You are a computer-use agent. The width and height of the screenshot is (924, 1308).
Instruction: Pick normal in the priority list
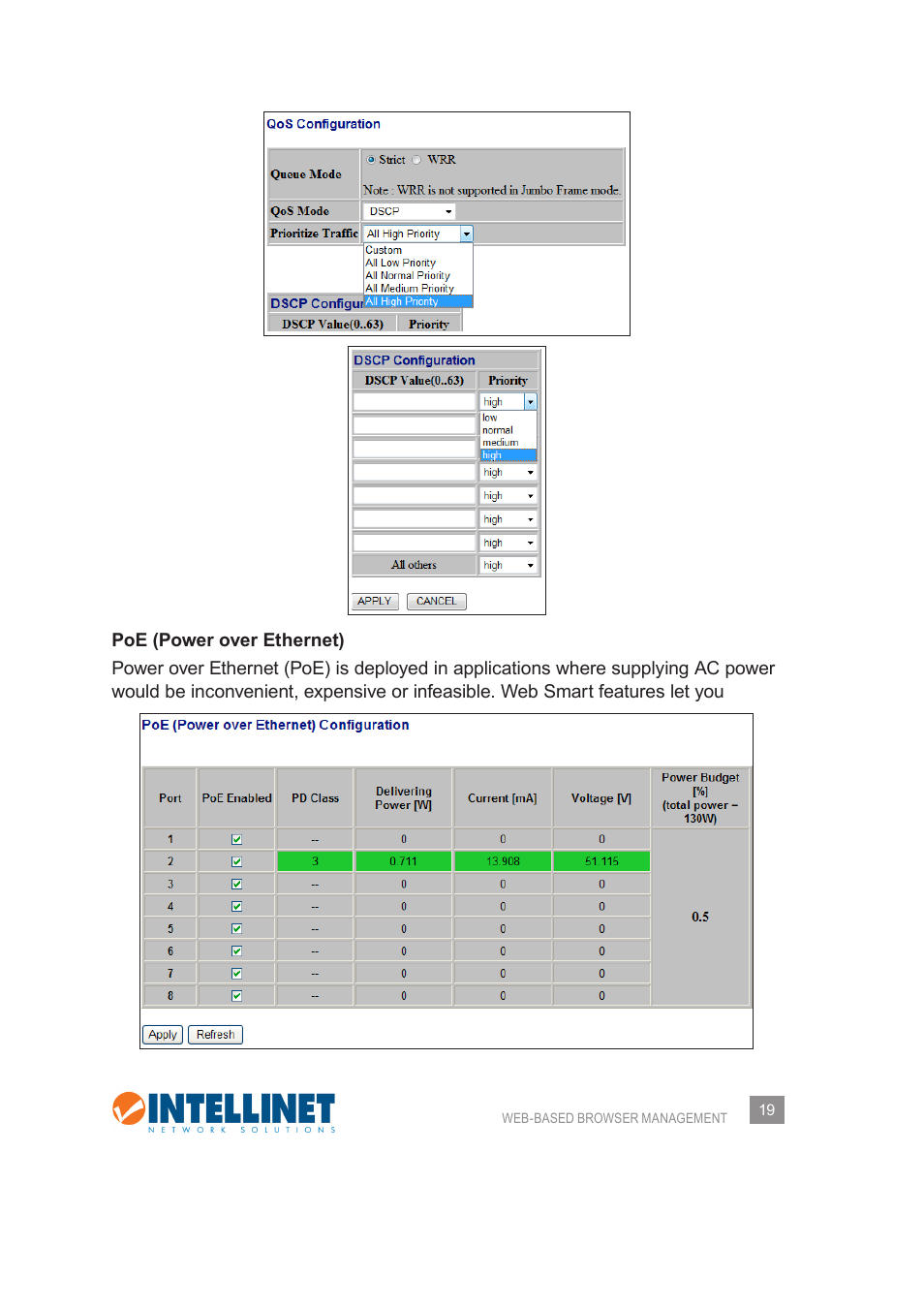[x=498, y=430]
